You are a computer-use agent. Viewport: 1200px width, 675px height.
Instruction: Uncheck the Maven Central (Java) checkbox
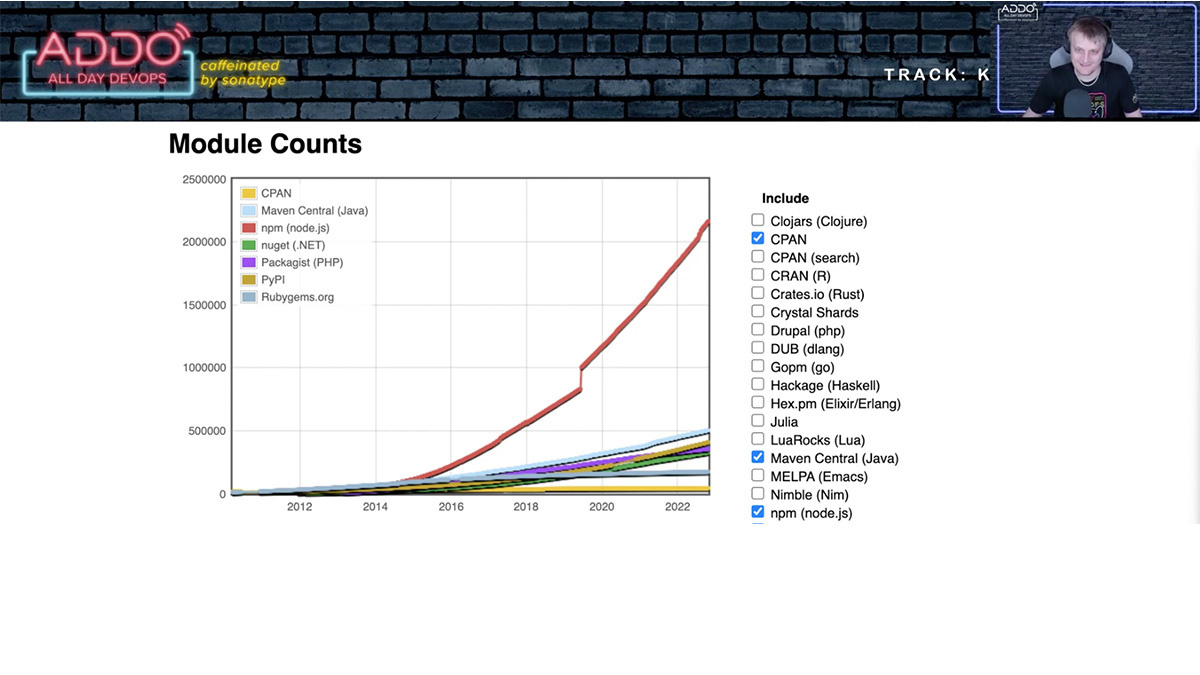tap(758, 458)
